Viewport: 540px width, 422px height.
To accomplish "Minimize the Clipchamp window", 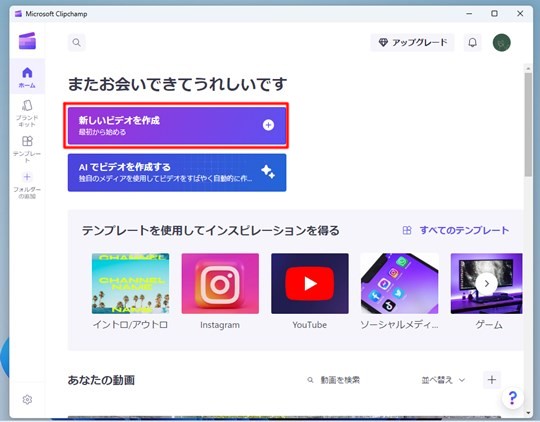I will (x=469, y=13).
